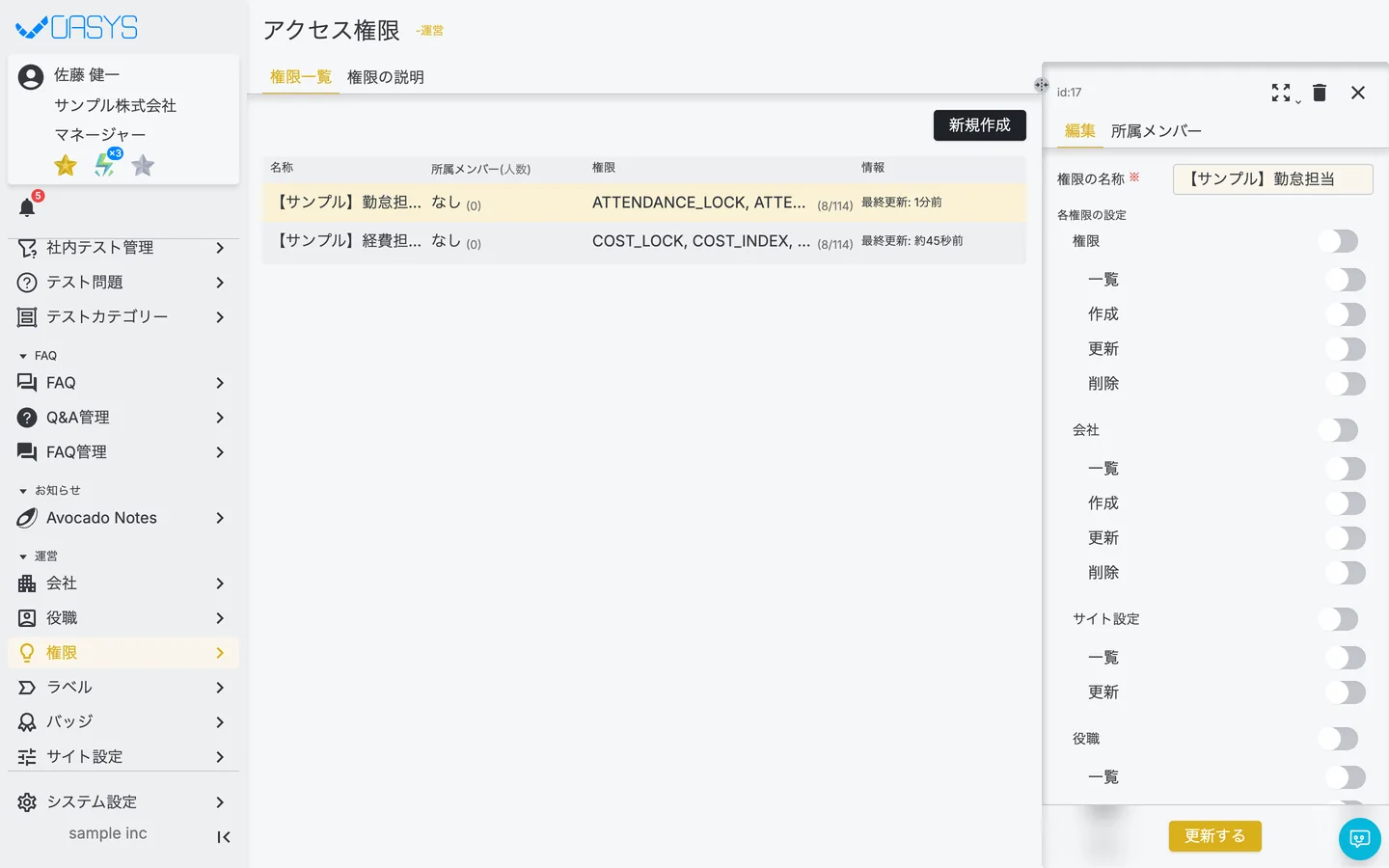Close the id:17 detail panel

click(x=1358, y=93)
